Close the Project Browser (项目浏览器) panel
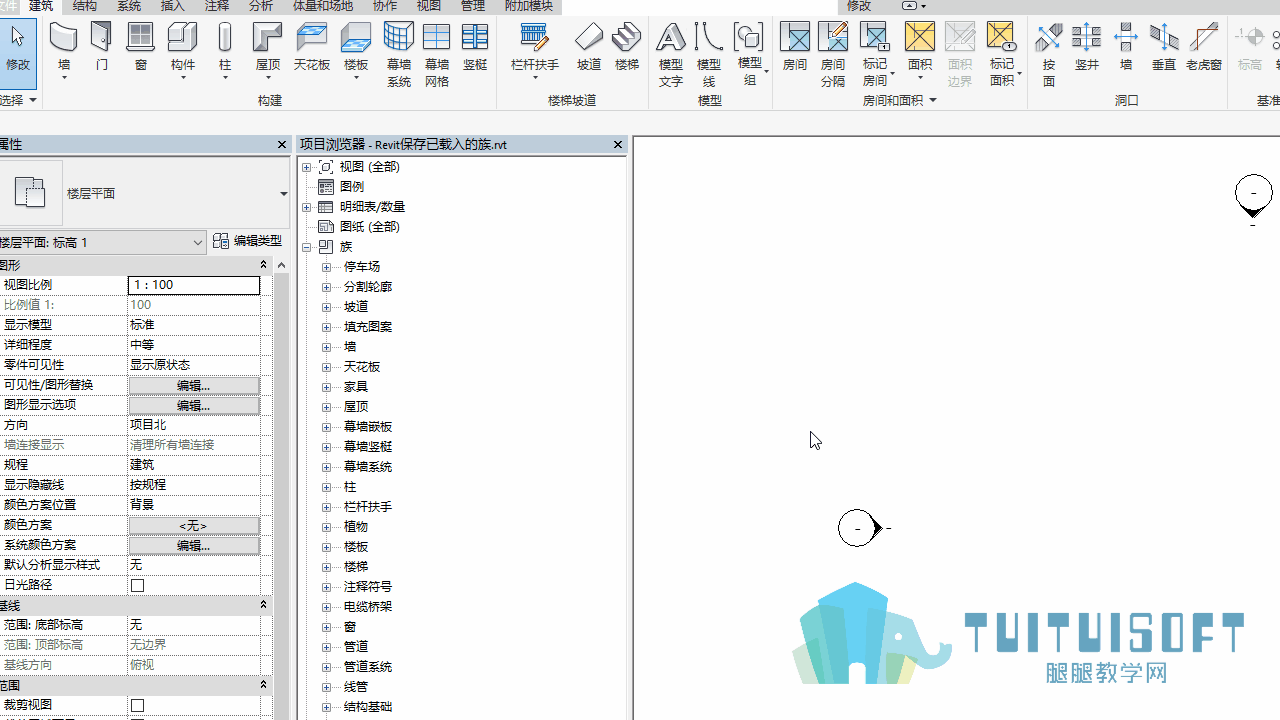Viewport: 1280px width, 720px height. tap(618, 145)
